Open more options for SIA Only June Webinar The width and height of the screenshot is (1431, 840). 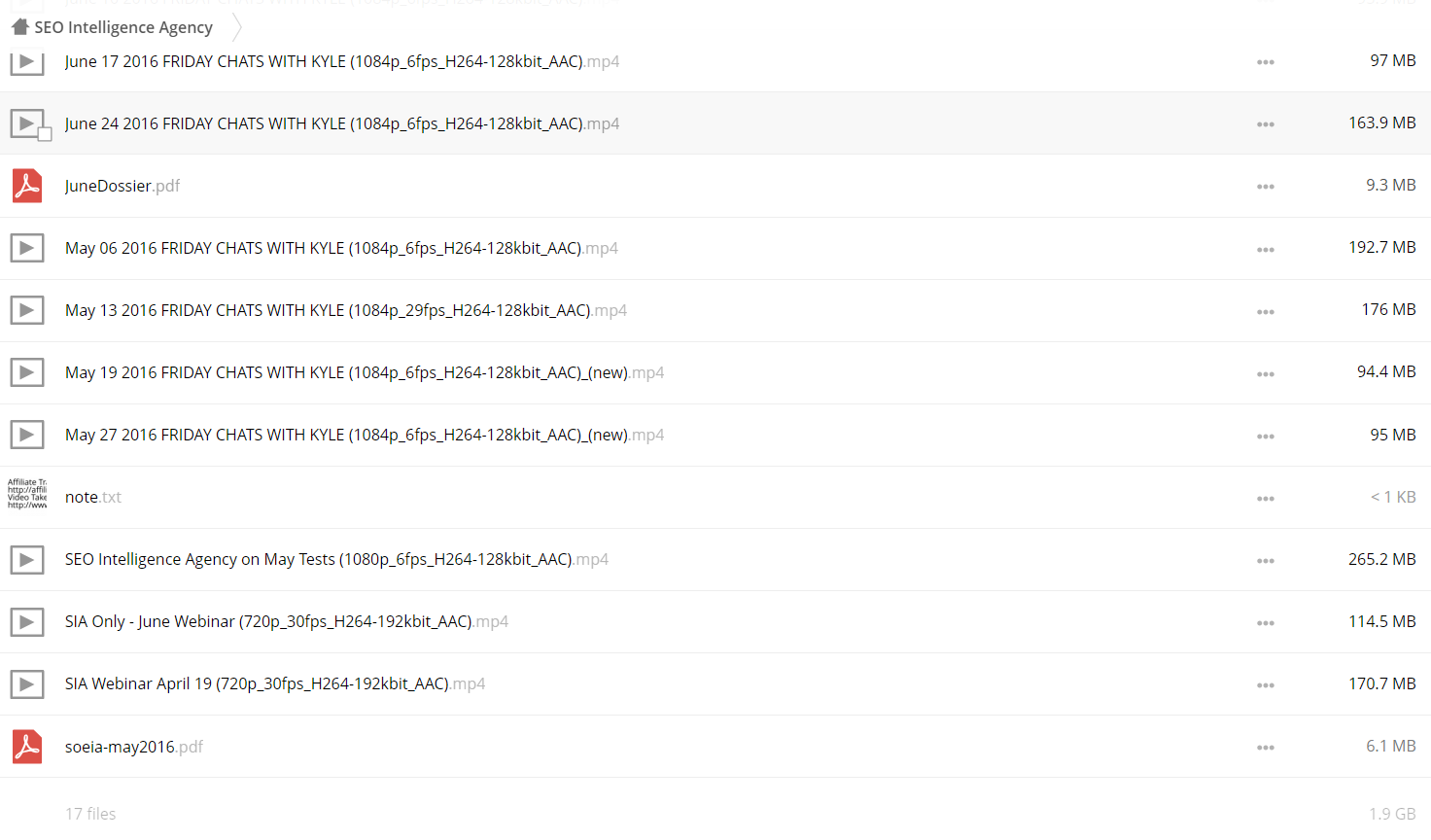(x=1265, y=623)
